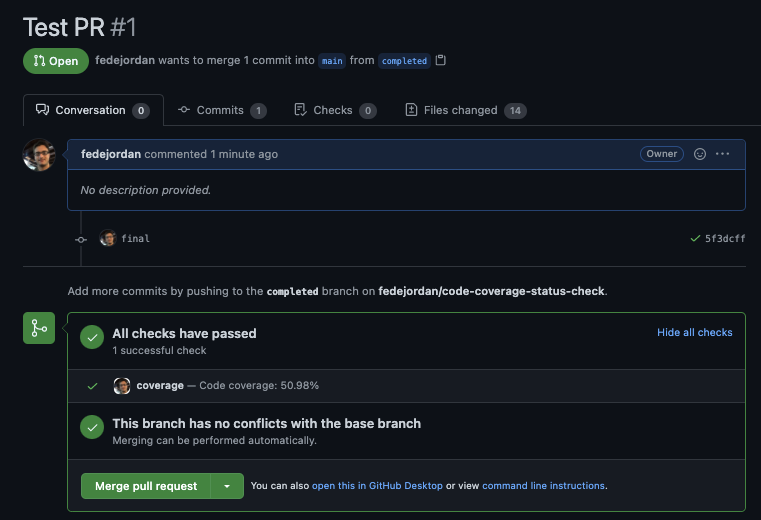Click the Merge pull request button
This screenshot has height=520, width=761.
[146, 486]
